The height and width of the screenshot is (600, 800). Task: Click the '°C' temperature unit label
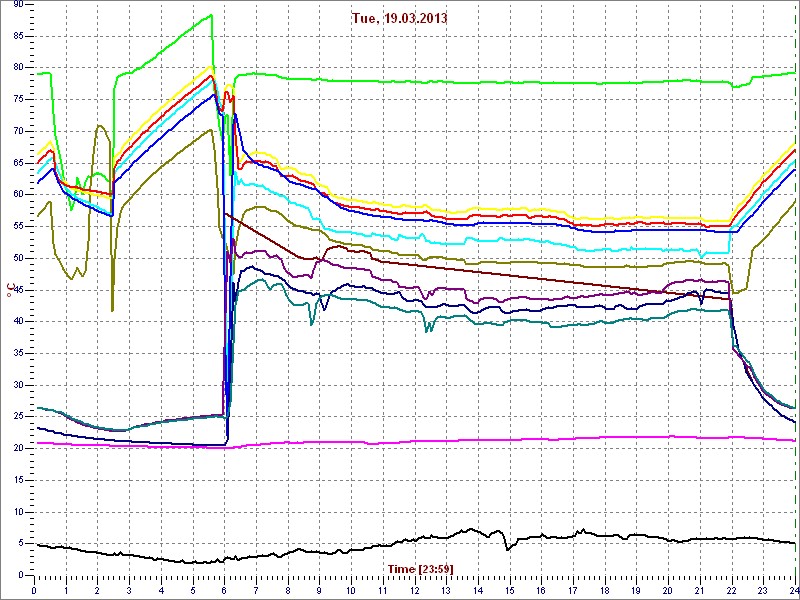tap(9, 289)
